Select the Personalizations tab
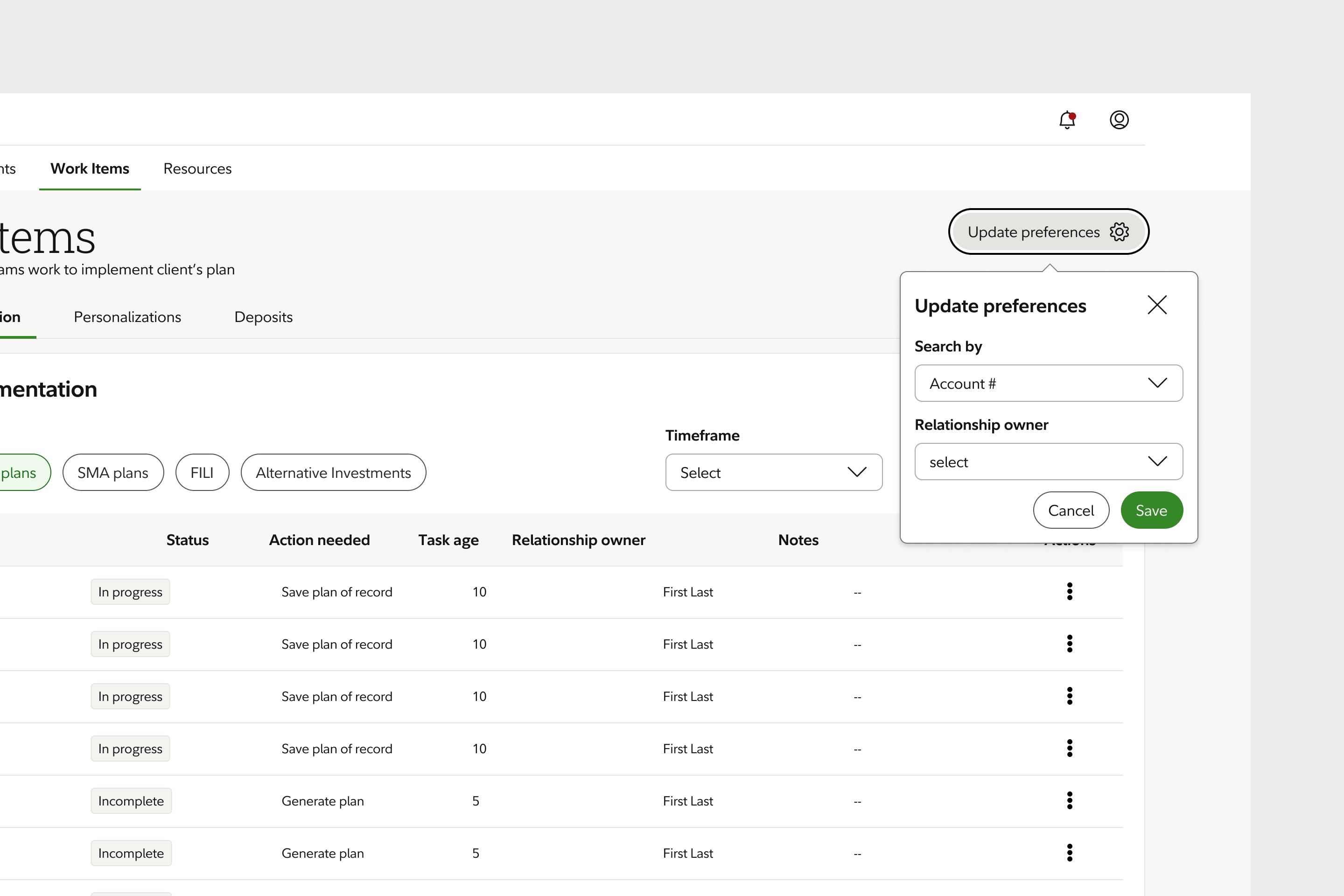Viewport: 1344px width, 896px height. [127, 316]
